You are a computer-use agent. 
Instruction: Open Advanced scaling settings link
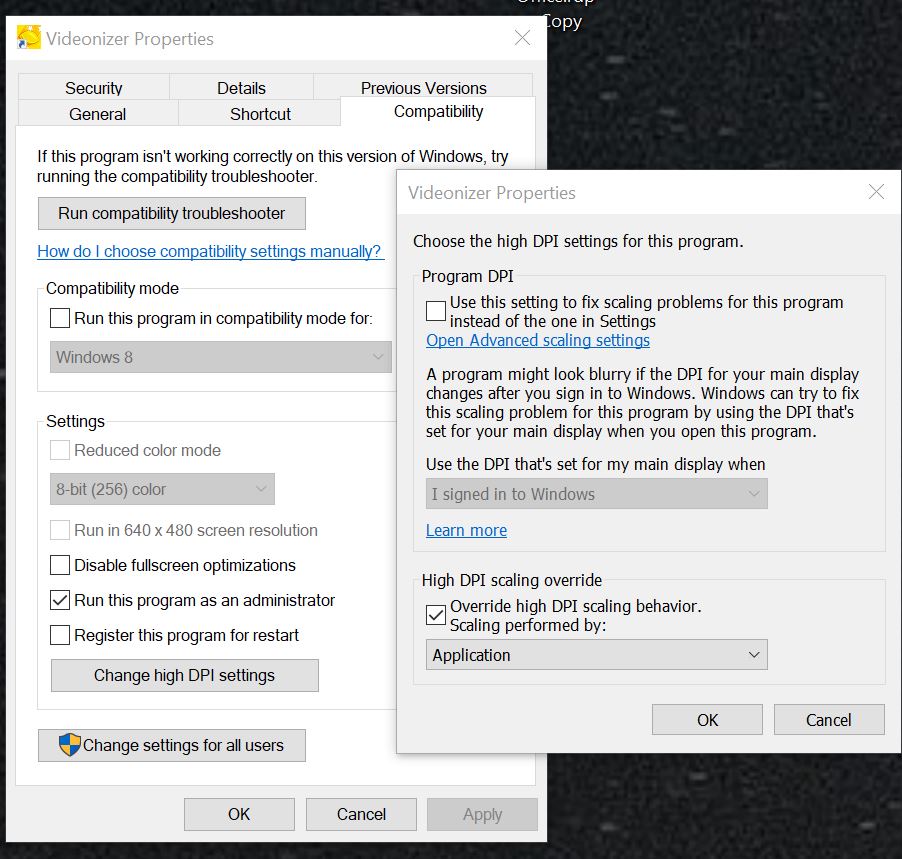[x=538, y=340]
